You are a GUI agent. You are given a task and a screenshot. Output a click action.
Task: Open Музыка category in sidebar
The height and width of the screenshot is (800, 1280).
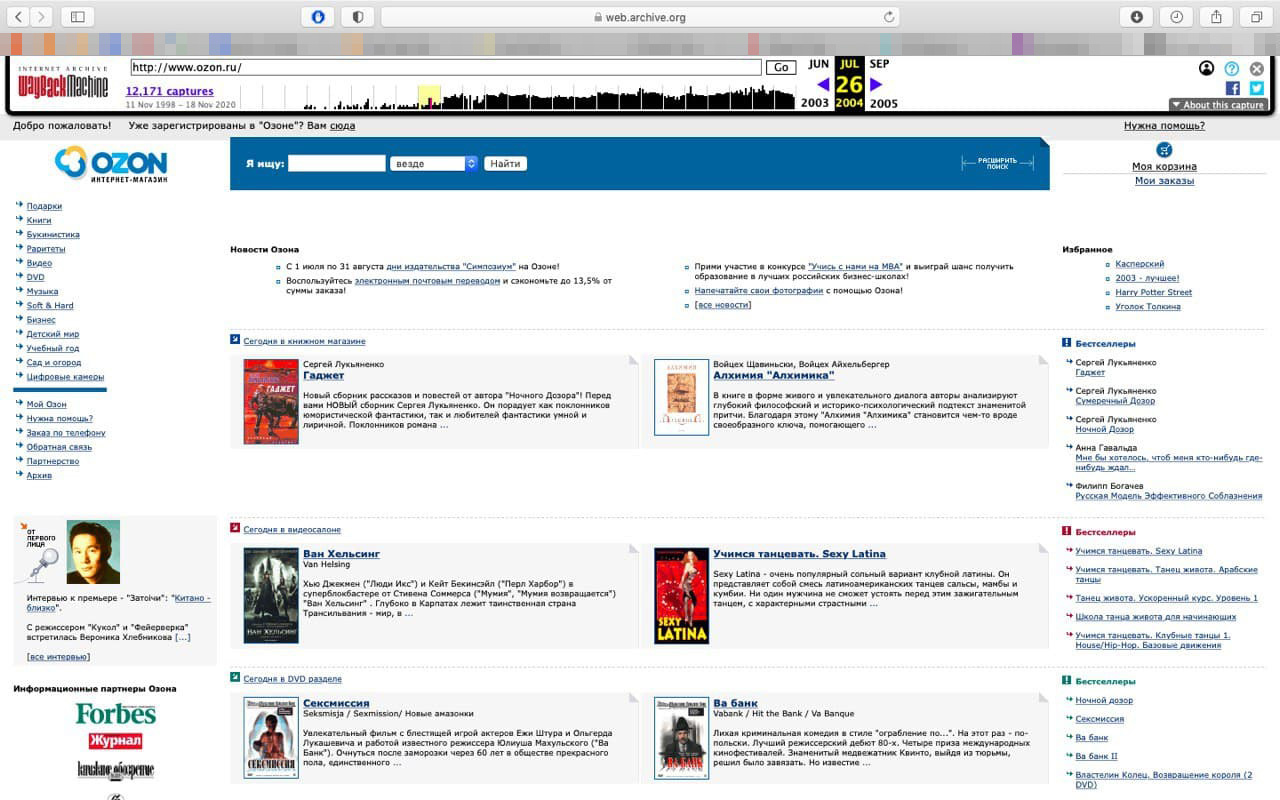[42, 291]
